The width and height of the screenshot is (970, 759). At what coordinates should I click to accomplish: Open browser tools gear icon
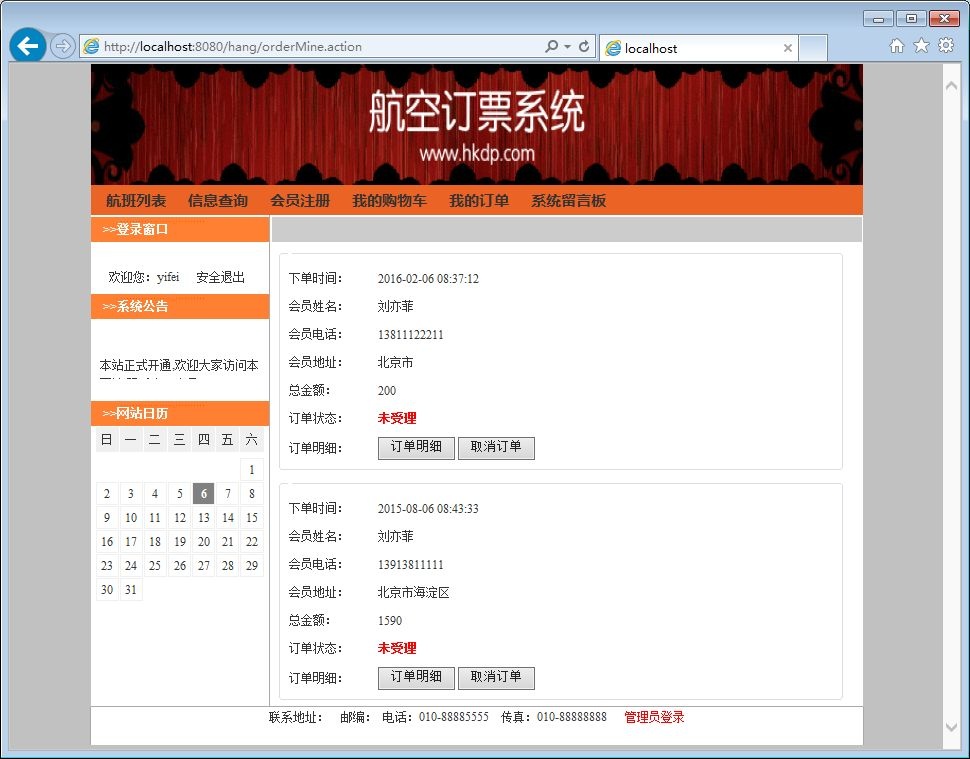point(946,45)
